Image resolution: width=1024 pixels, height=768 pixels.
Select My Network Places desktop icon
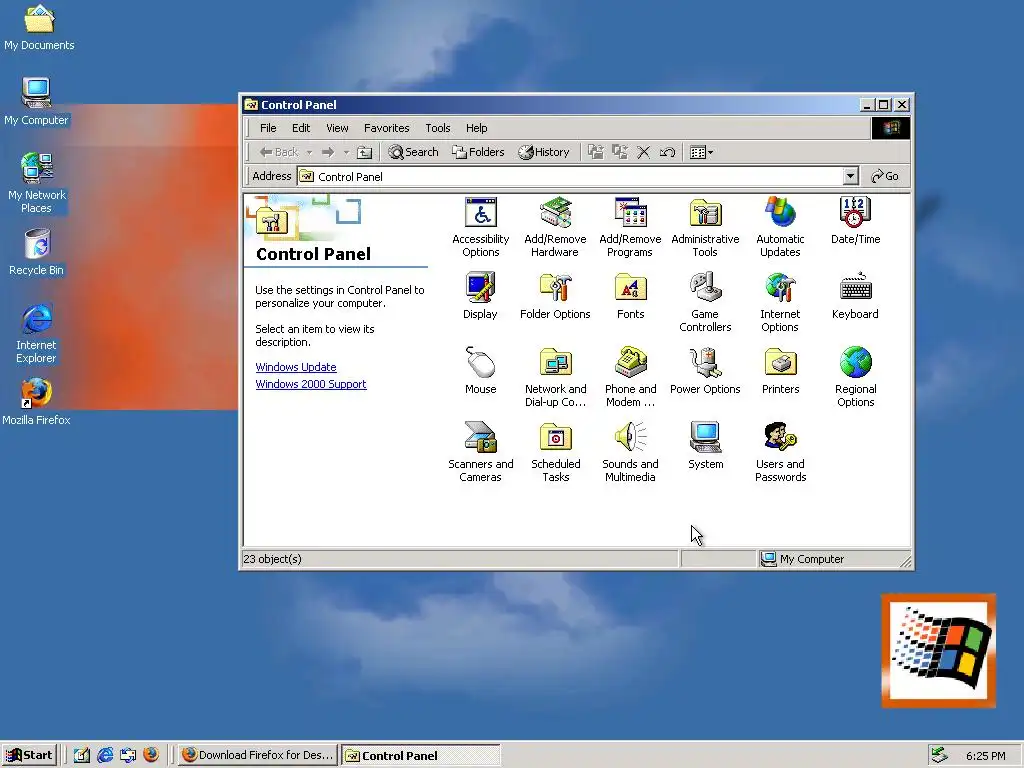click(x=37, y=183)
